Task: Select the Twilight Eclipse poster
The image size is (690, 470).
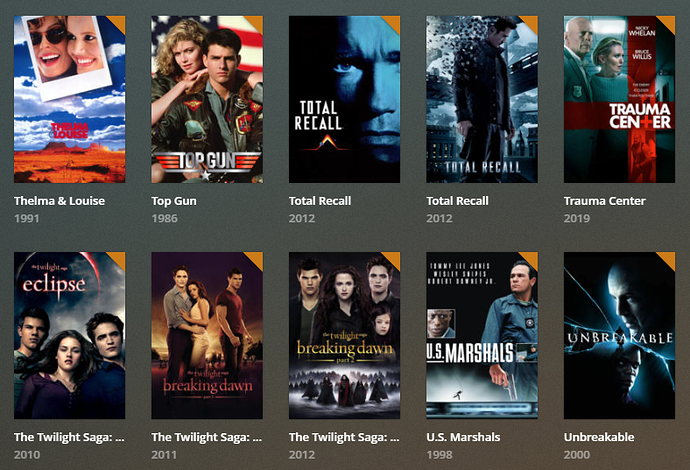Action: pos(70,335)
